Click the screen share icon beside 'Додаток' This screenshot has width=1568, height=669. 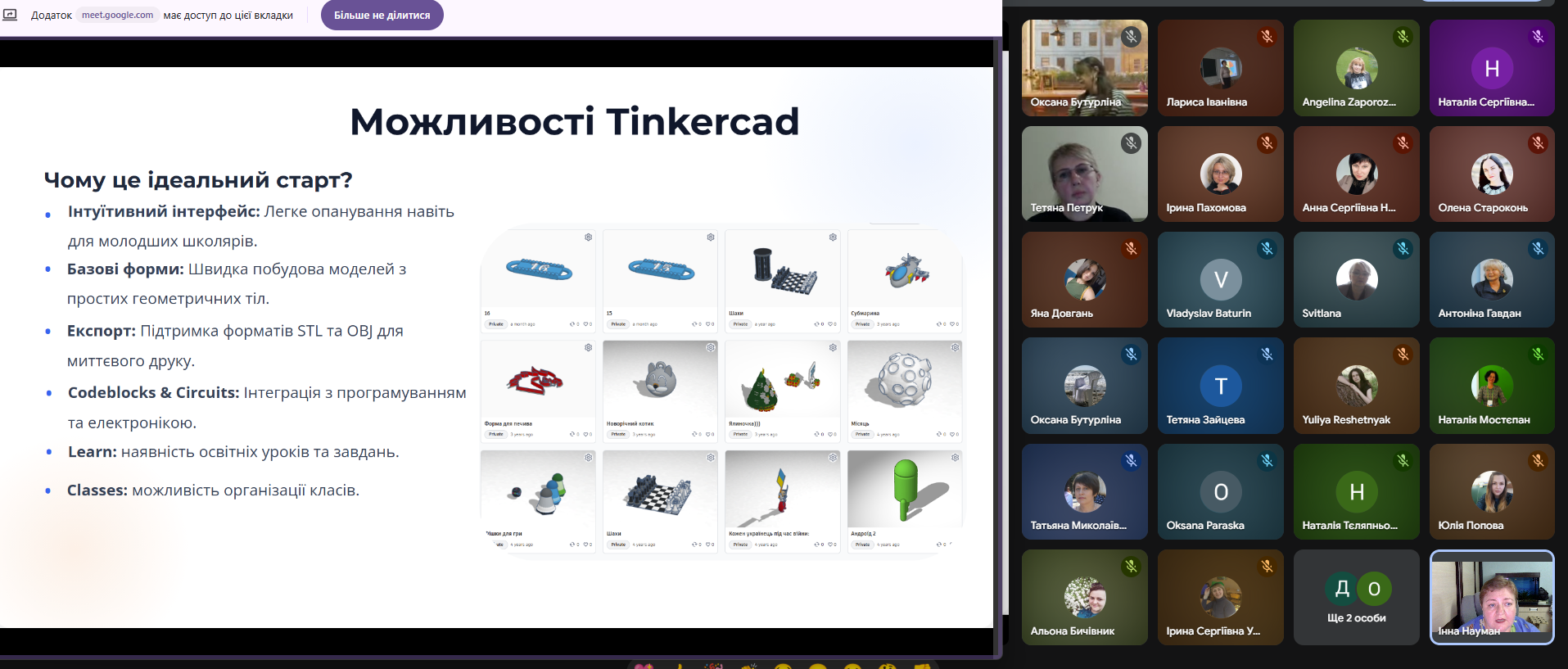coord(10,15)
